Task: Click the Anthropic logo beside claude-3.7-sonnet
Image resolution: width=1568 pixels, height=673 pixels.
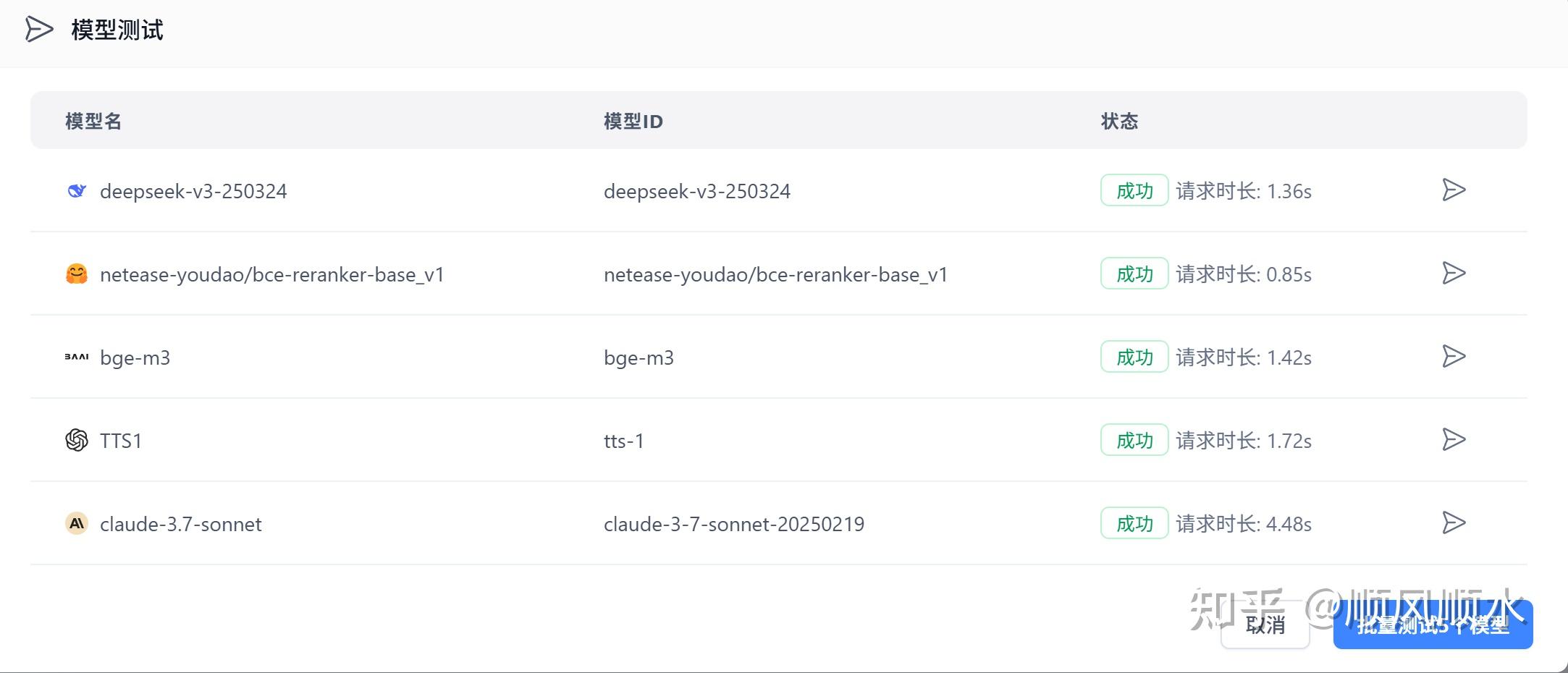Action: pyautogui.click(x=77, y=523)
